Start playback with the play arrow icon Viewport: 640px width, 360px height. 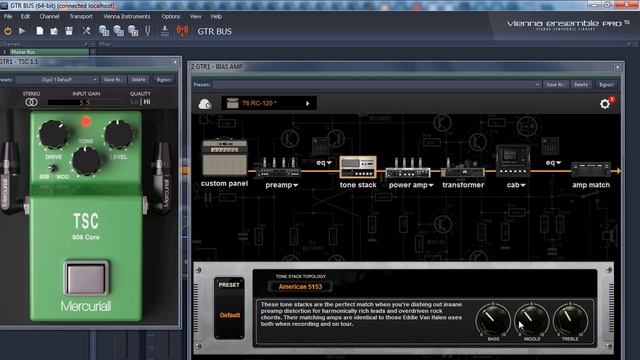click(22, 31)
